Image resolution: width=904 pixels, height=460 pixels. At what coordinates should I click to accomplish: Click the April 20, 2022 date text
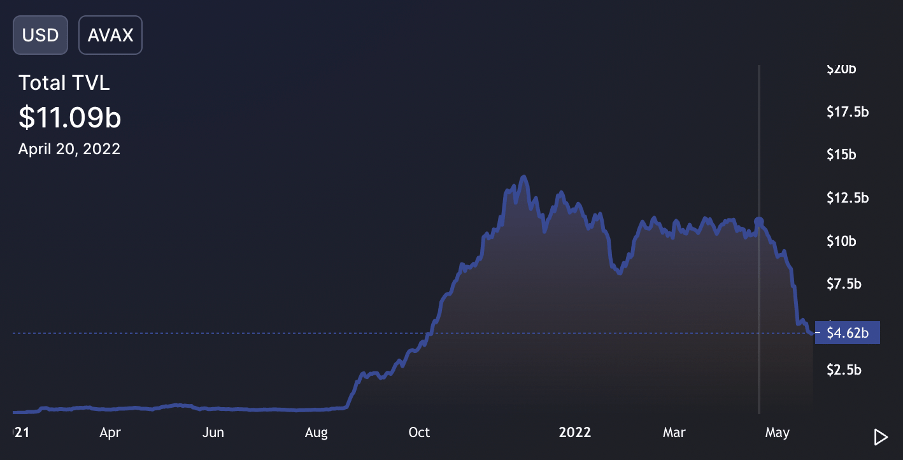pyautogui.click(x=69, y=148)
